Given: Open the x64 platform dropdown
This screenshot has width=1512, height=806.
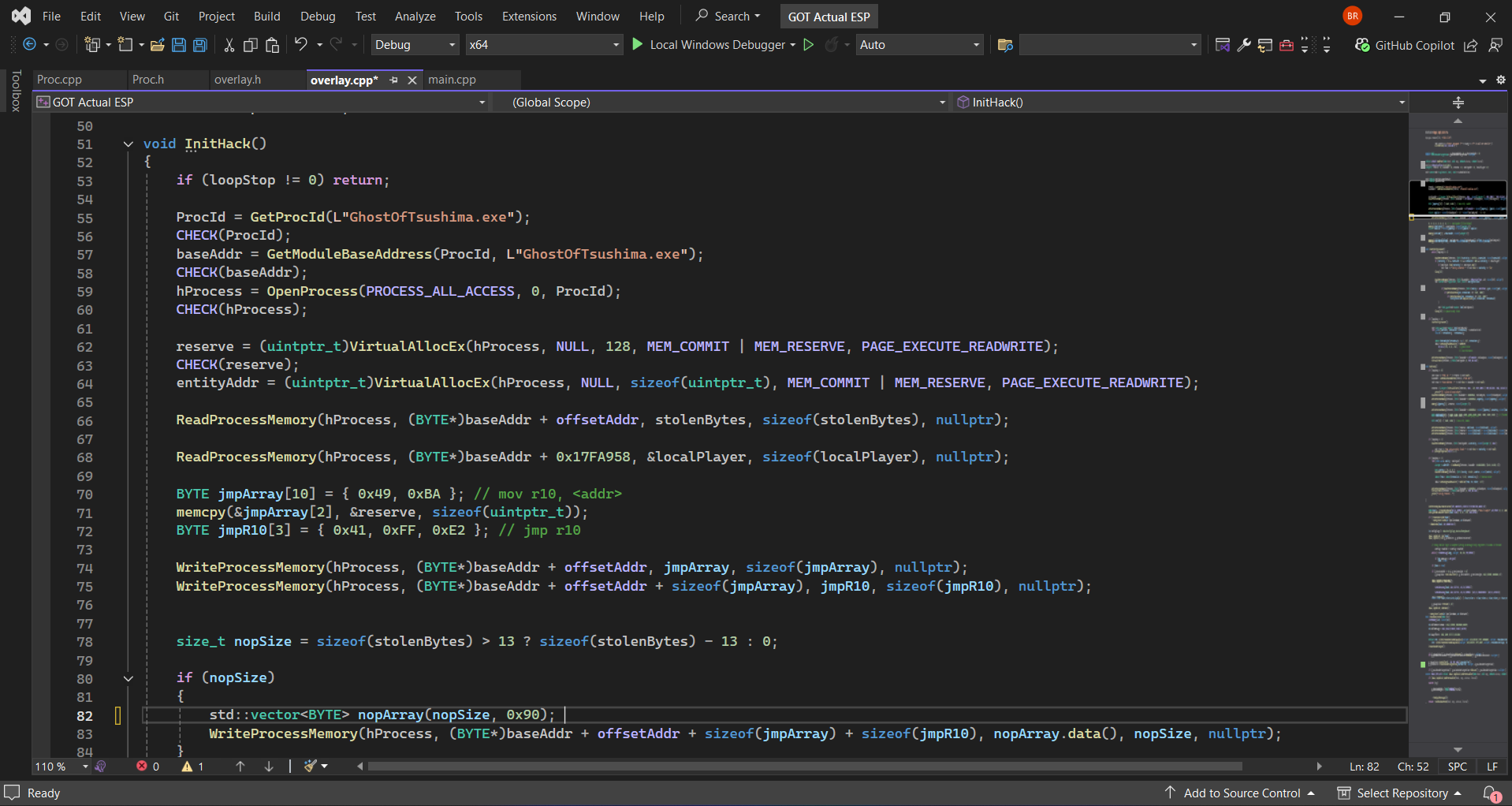Looking at the screenshot, I should tap(544, 45).
